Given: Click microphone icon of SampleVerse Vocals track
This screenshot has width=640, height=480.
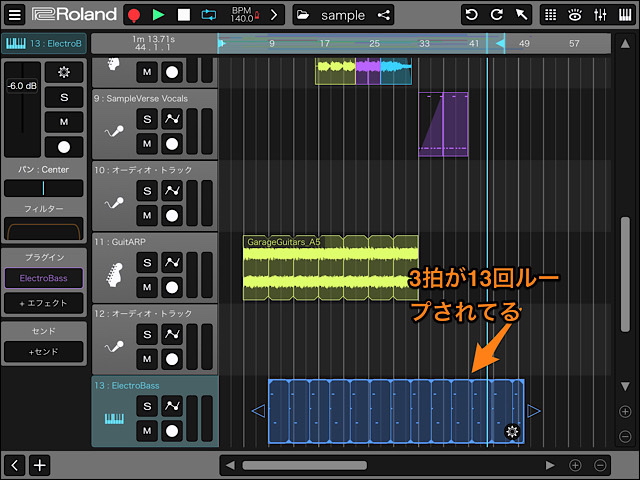Looking at the screenshot, I should coord(114,131).
